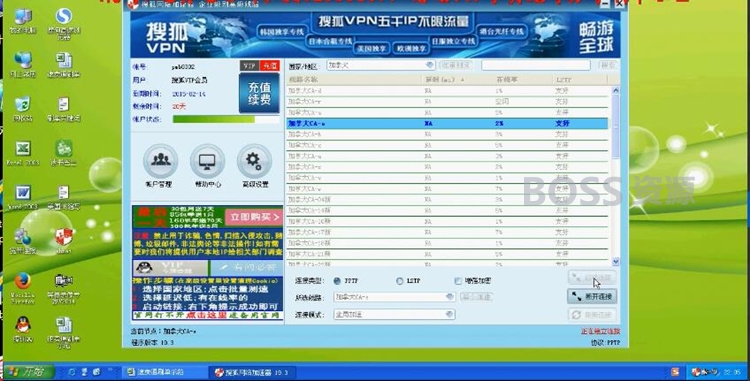Viewport: 750px width, 381px height.
Task: Open the account management people icon
Action: click(x=160, y=161)
